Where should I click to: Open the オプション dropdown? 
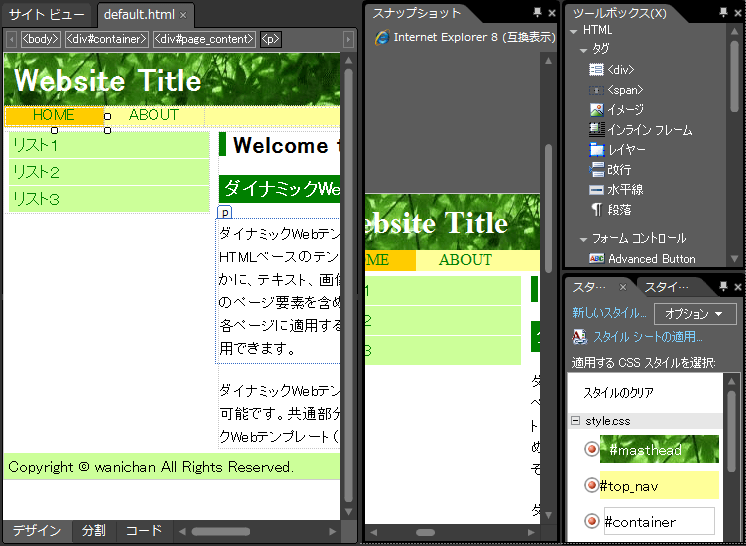695,314
